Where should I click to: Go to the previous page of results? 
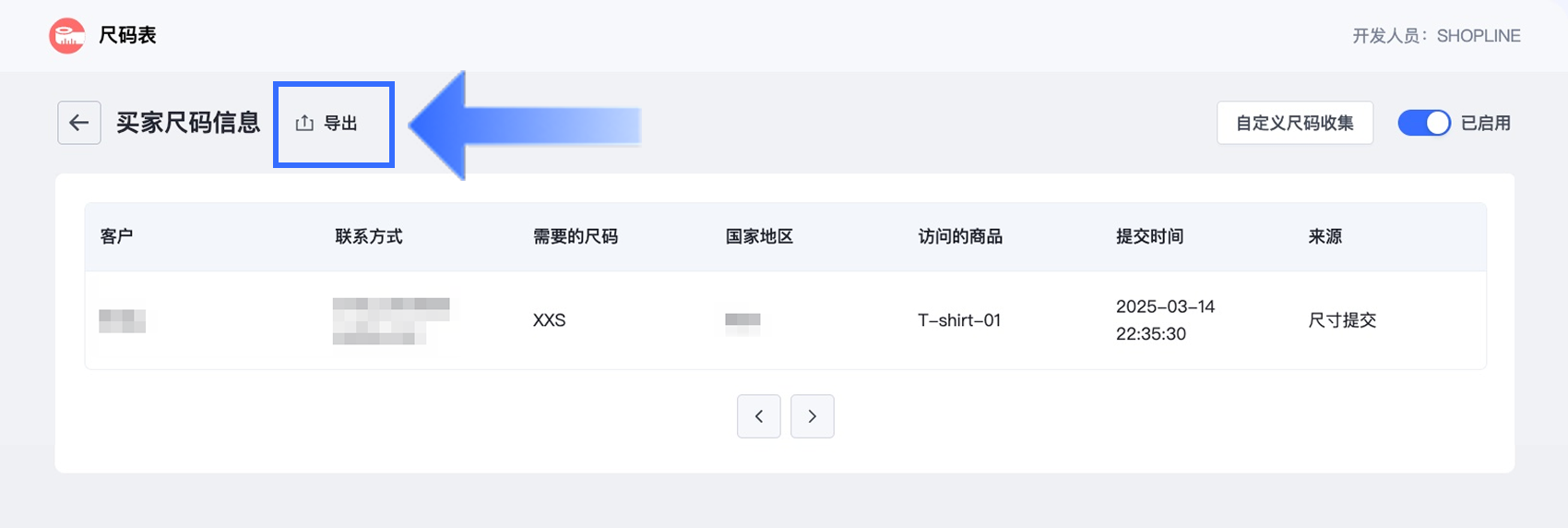(x=759, y=416)
